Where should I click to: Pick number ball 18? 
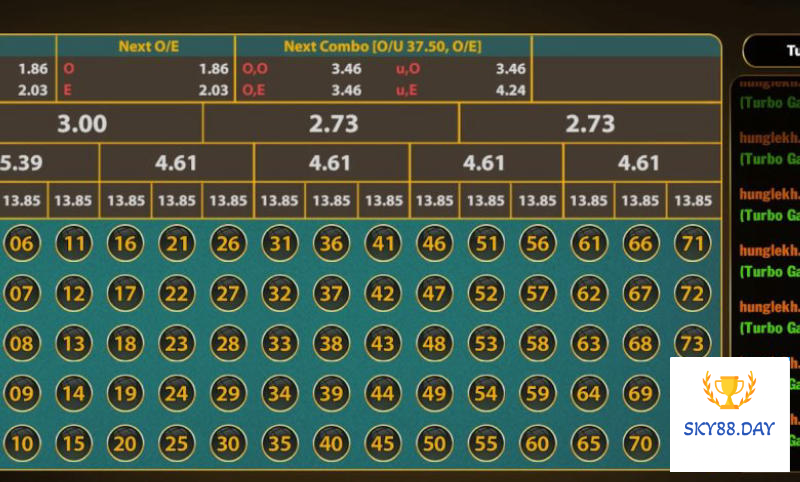[124, 343]
